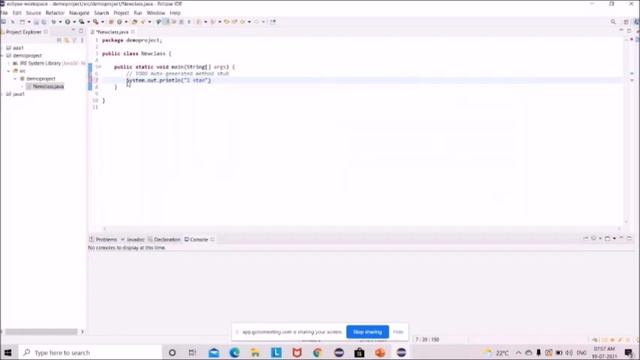This screenshot has height=360, width=640.
Task: Open the Windows Start menu
Action: pos(8,353)
